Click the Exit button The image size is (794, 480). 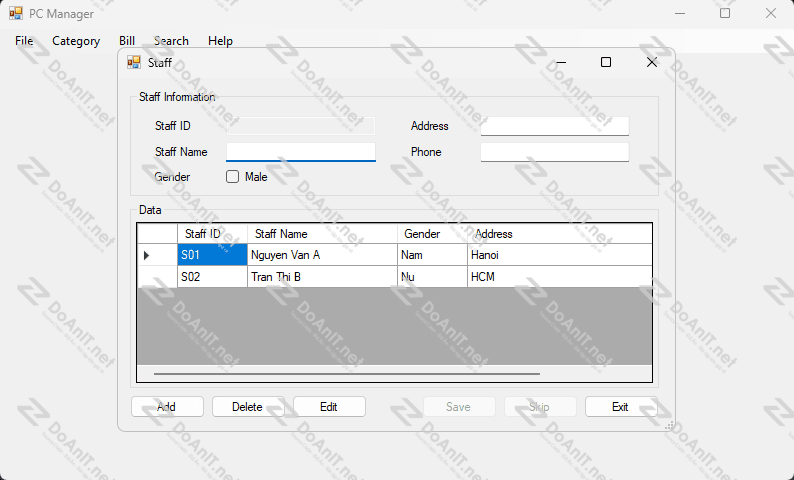620,407
